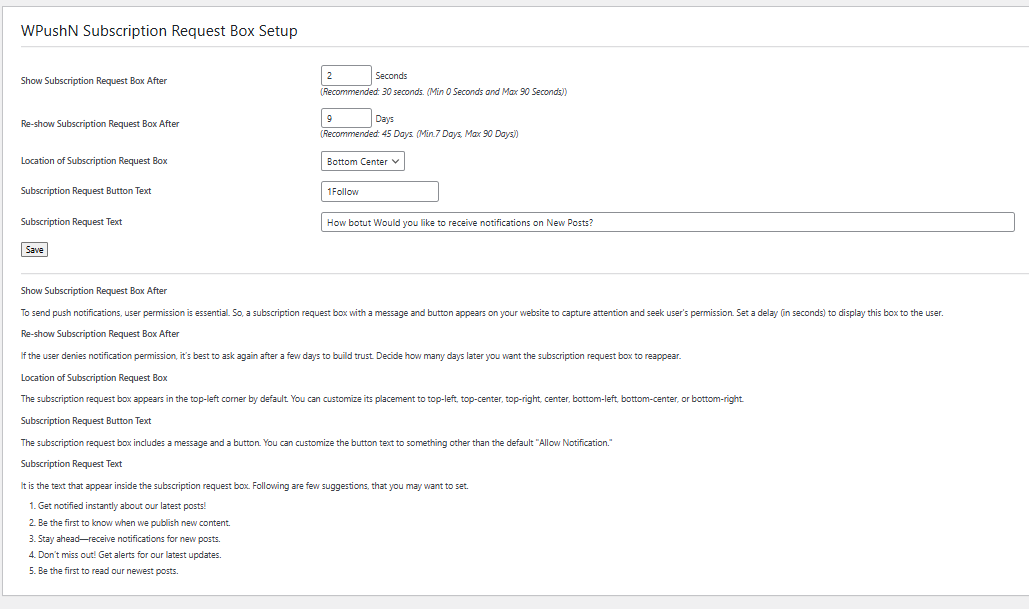This screenshot has width=1029, height=609.
Task: Focus the Days re-show number field
Action: [x=346, y=118]
